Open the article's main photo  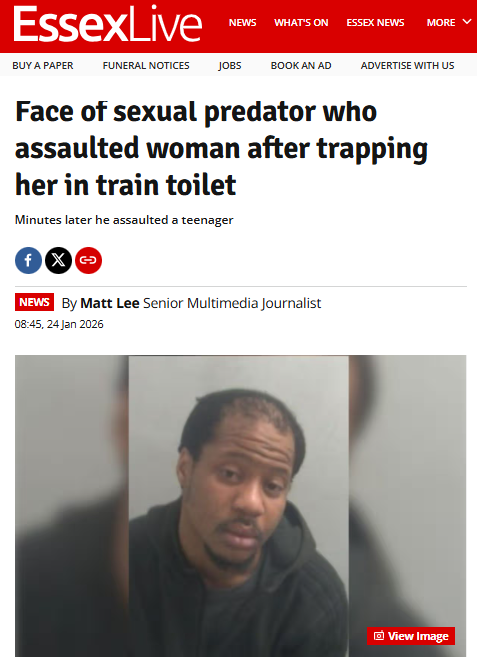241,506
